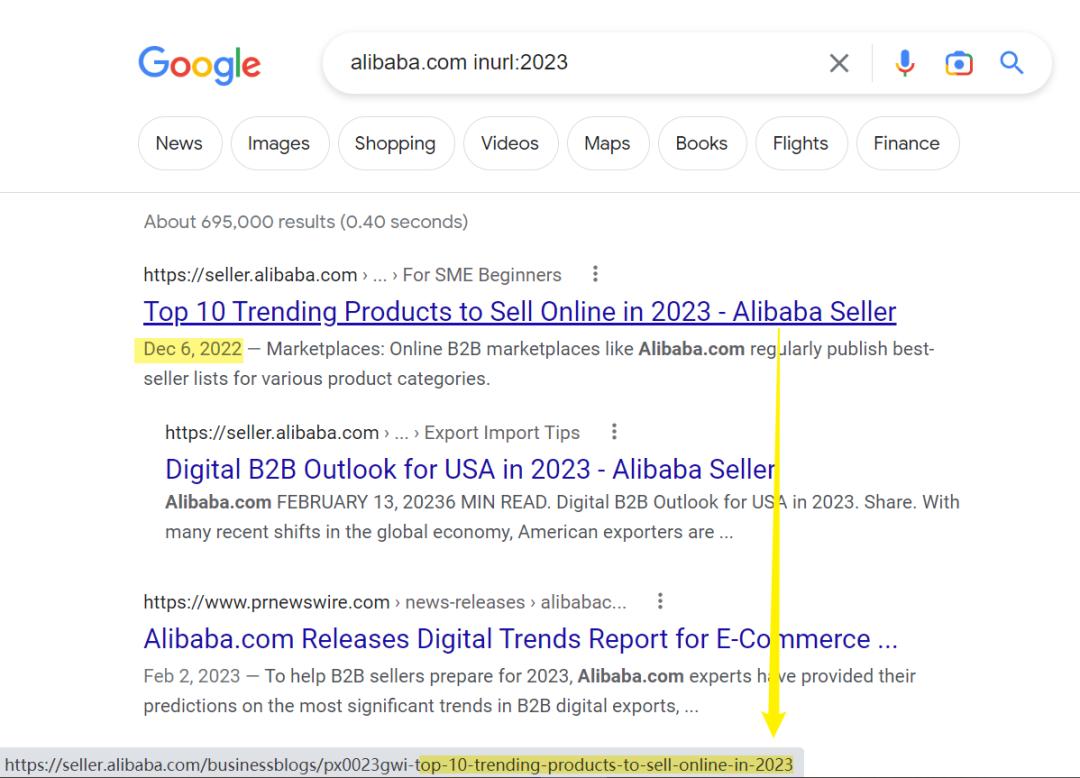
Task: Click into the search query field
Action: coord(580,63)
